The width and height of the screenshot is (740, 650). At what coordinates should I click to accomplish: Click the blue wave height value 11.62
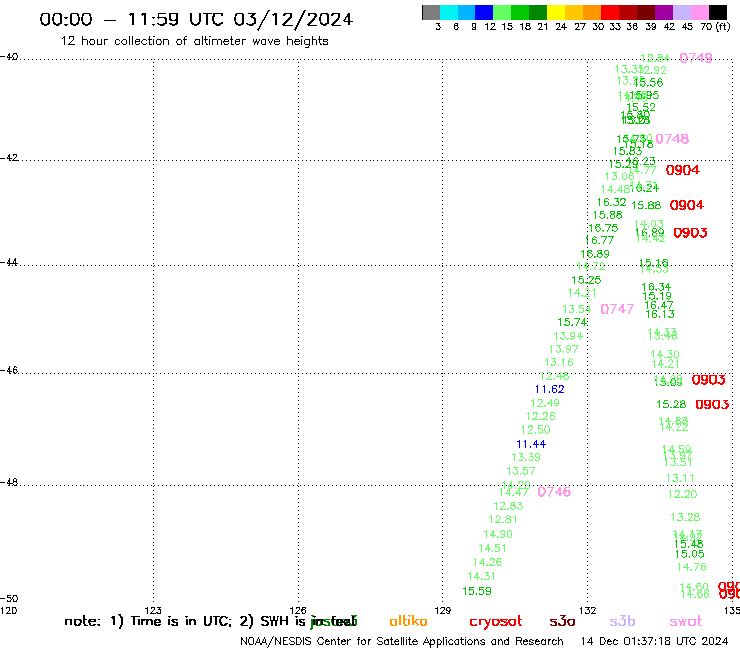(549, 389)
